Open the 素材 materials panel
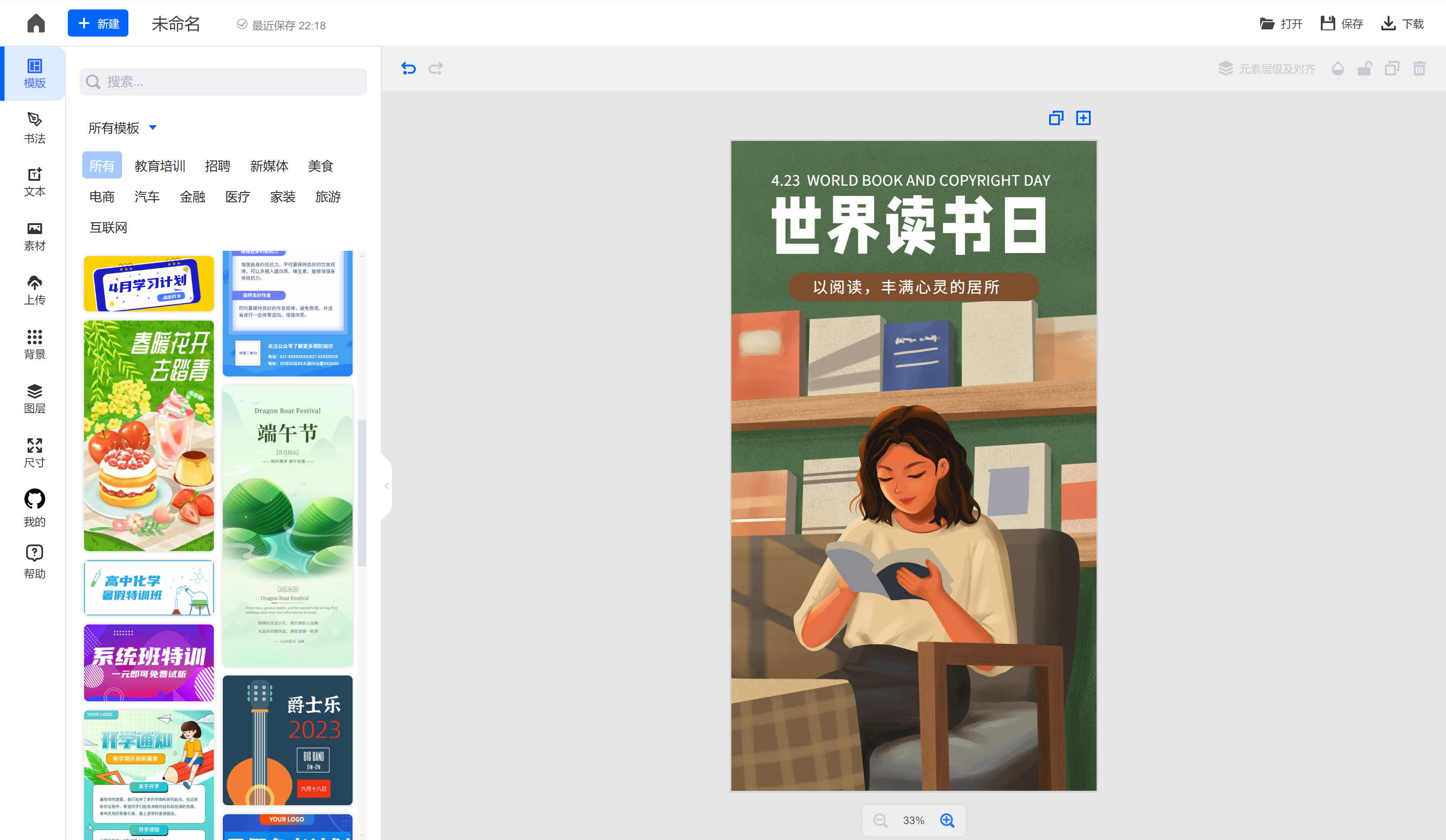 tap(34, 236)
